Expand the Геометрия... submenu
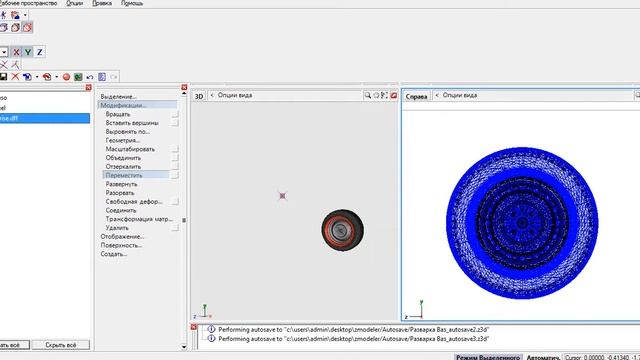This screenshot has height=360, width=640. point(122,140)
